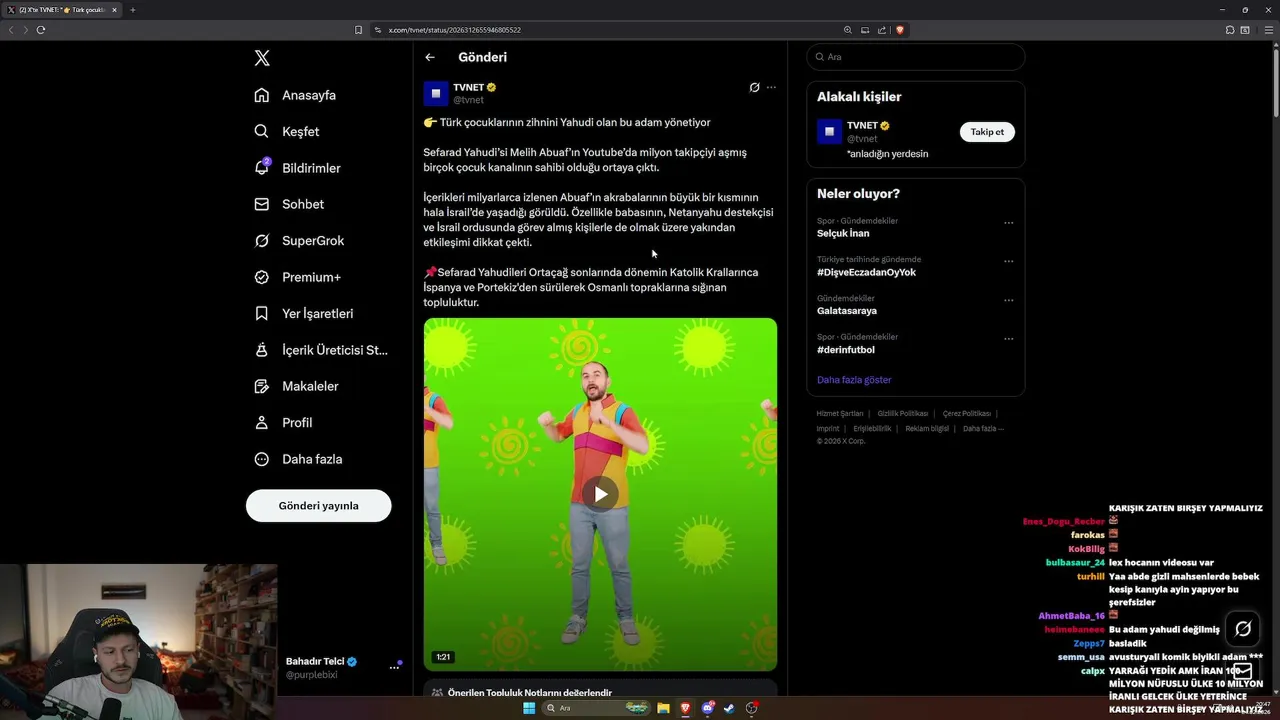Open File Explorer from taskbar
The width and height of the screenshot is (1280, 720).
click(663, 708)
